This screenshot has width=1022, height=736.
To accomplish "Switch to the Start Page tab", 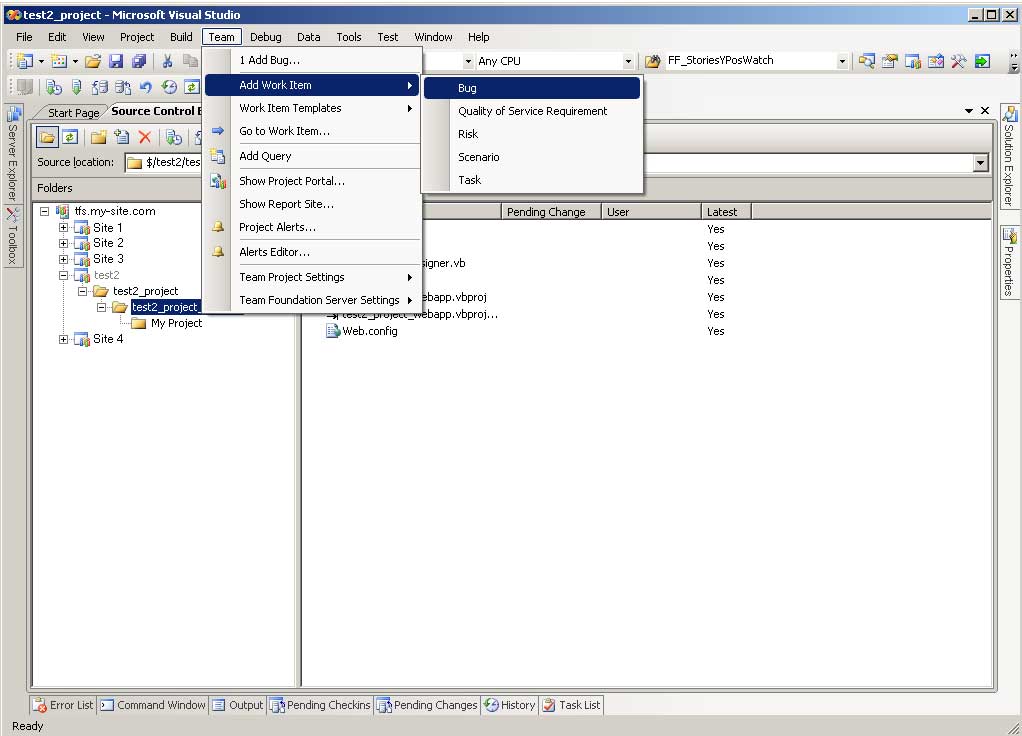I will (x=72, y=113).
